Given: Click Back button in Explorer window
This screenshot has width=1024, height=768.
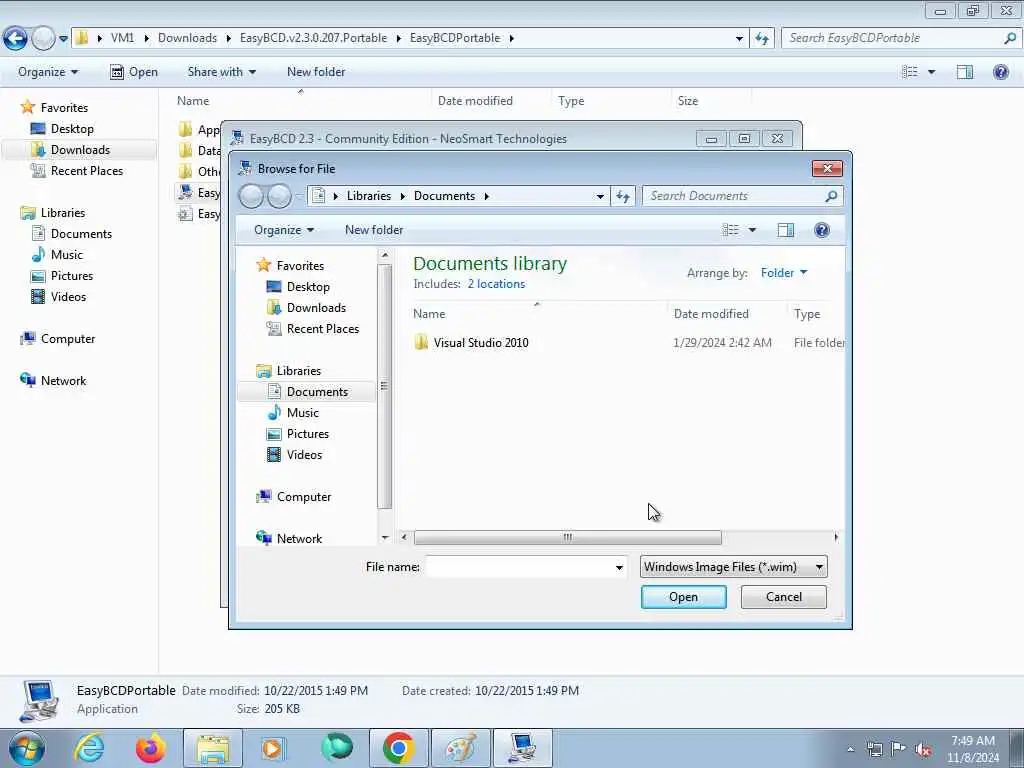Looking at the screenshot, I should (x=16, y=38).
